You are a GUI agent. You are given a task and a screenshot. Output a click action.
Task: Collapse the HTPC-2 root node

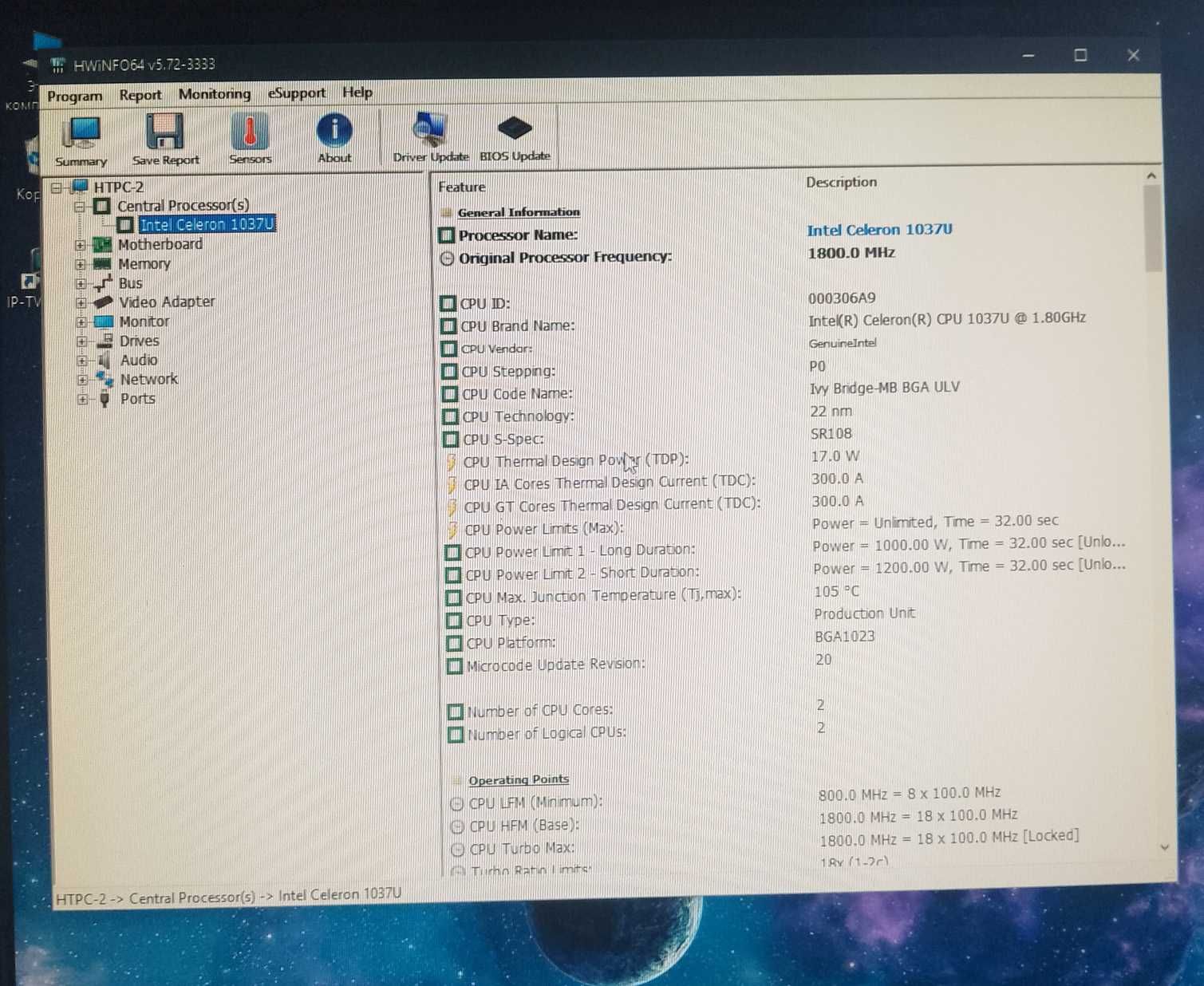click(x=57, y=188)
